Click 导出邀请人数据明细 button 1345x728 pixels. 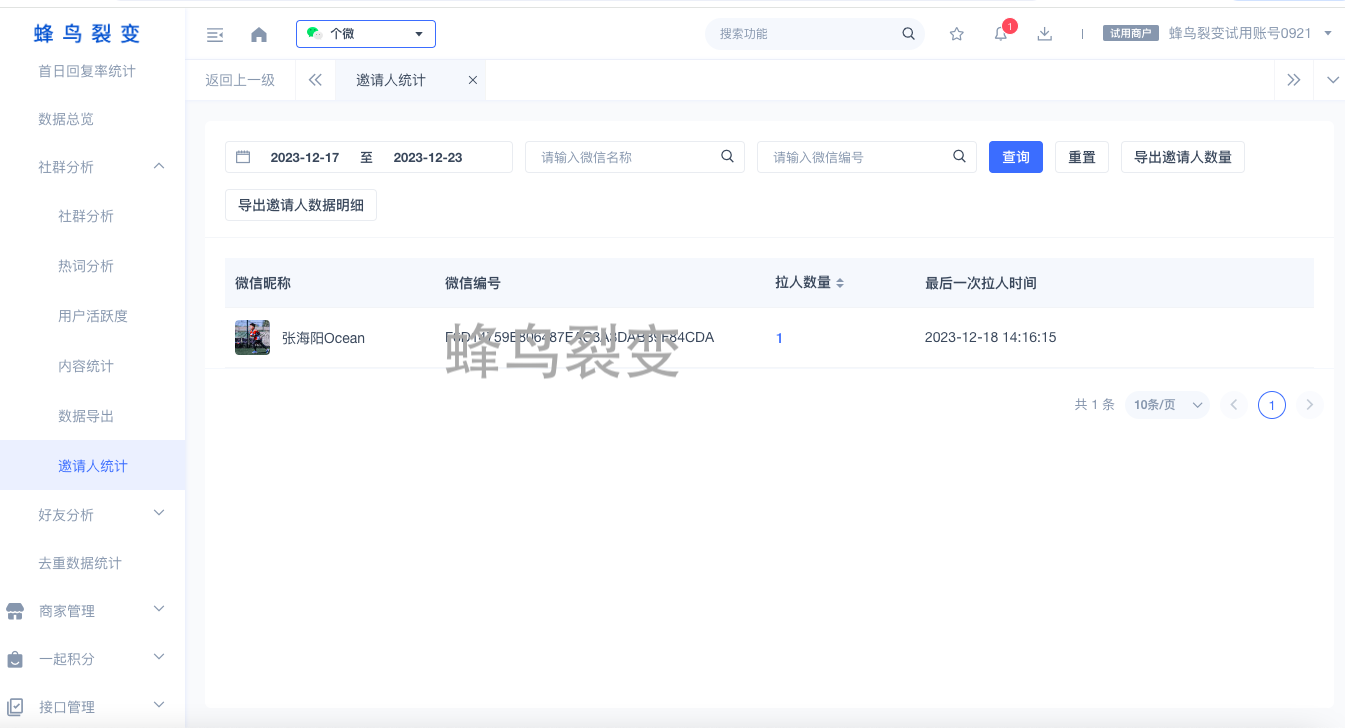click(301, 206)
